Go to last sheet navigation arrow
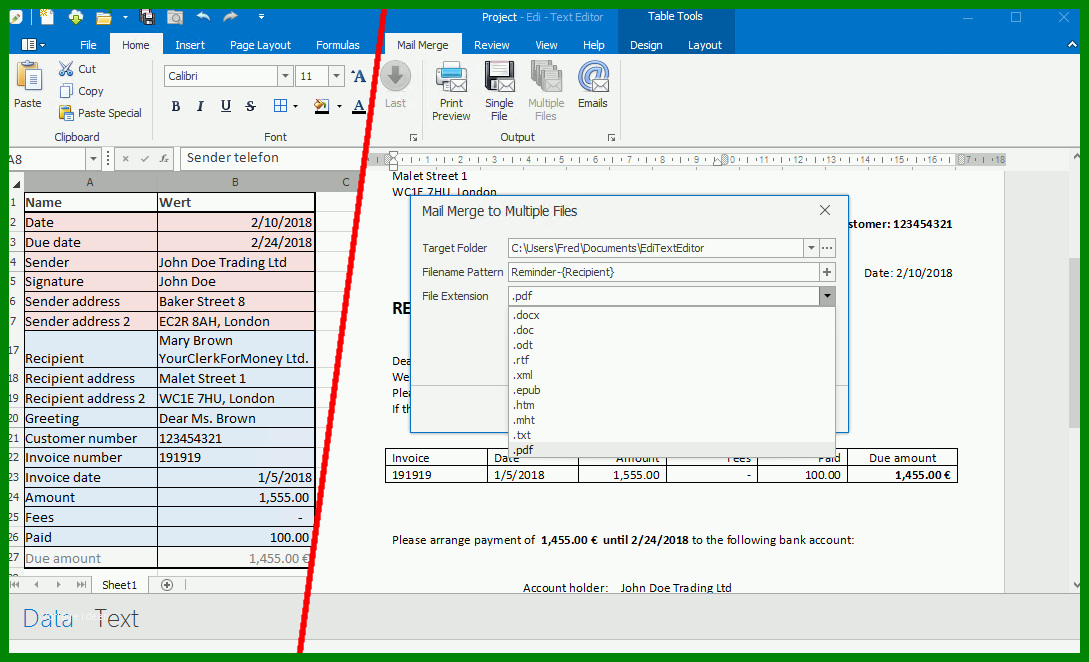The height and width of the screenshot is (662, 1089). click(81, 585)
